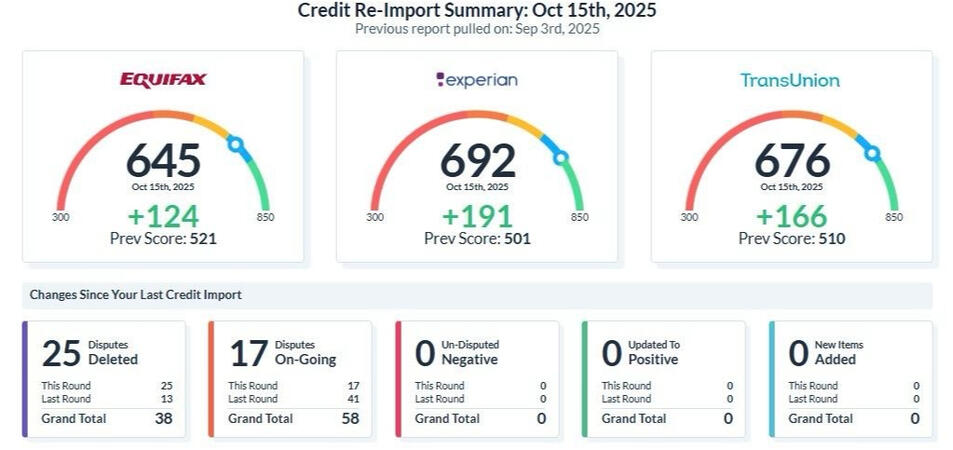Image resolution: width=953 pixels, height=450 pixels.
Task: Click the Equifax gauge score marker
Action: click(x=236, y=145)
